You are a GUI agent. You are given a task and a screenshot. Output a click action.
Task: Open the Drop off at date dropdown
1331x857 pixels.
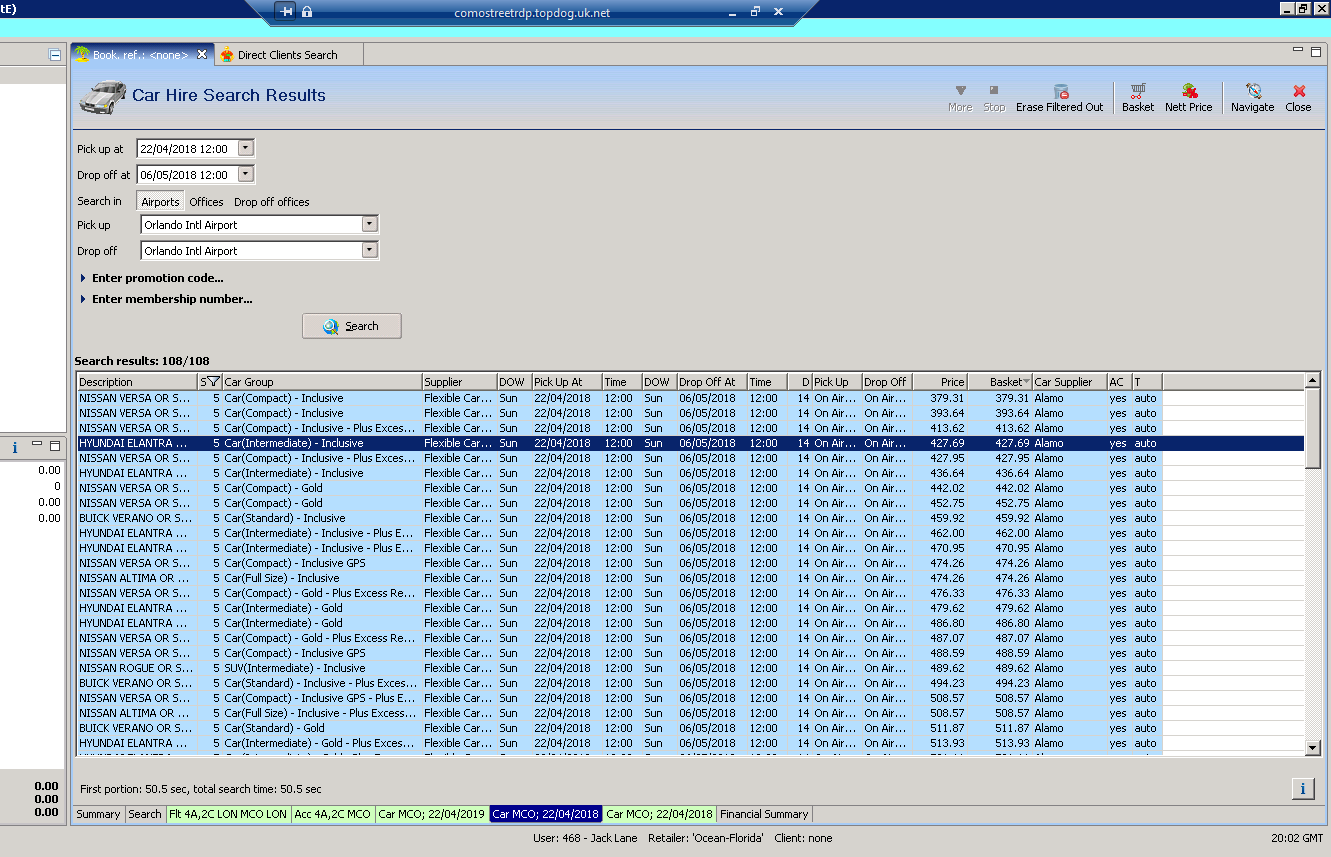tap(246, 175)
